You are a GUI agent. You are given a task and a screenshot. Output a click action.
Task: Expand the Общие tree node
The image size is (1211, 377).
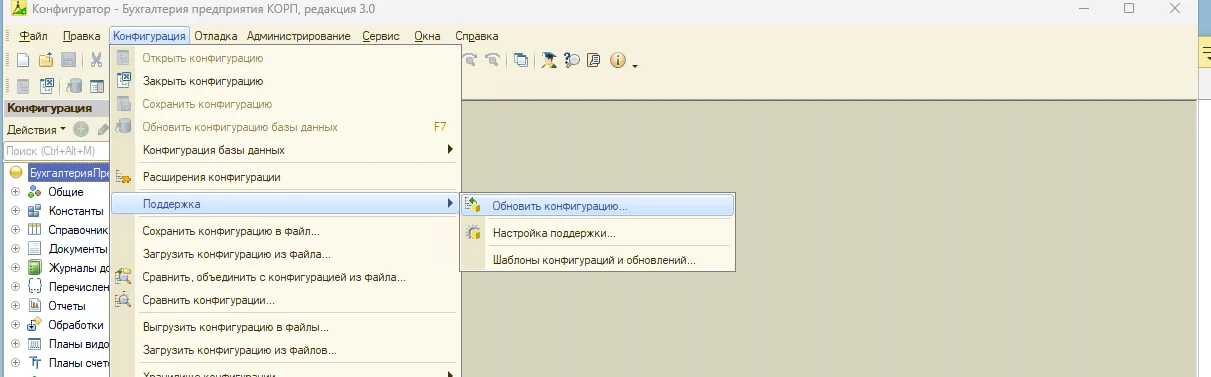point(16,192)
